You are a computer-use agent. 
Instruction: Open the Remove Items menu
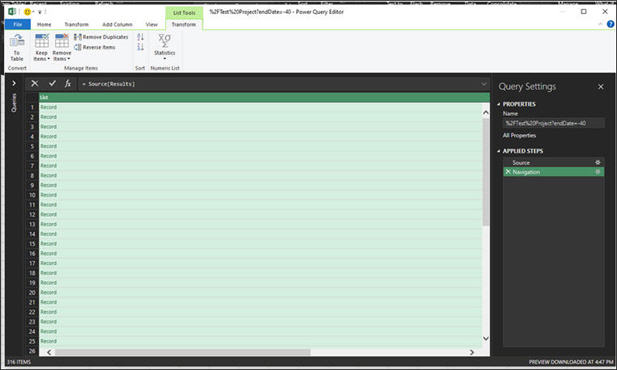[62, 47]
